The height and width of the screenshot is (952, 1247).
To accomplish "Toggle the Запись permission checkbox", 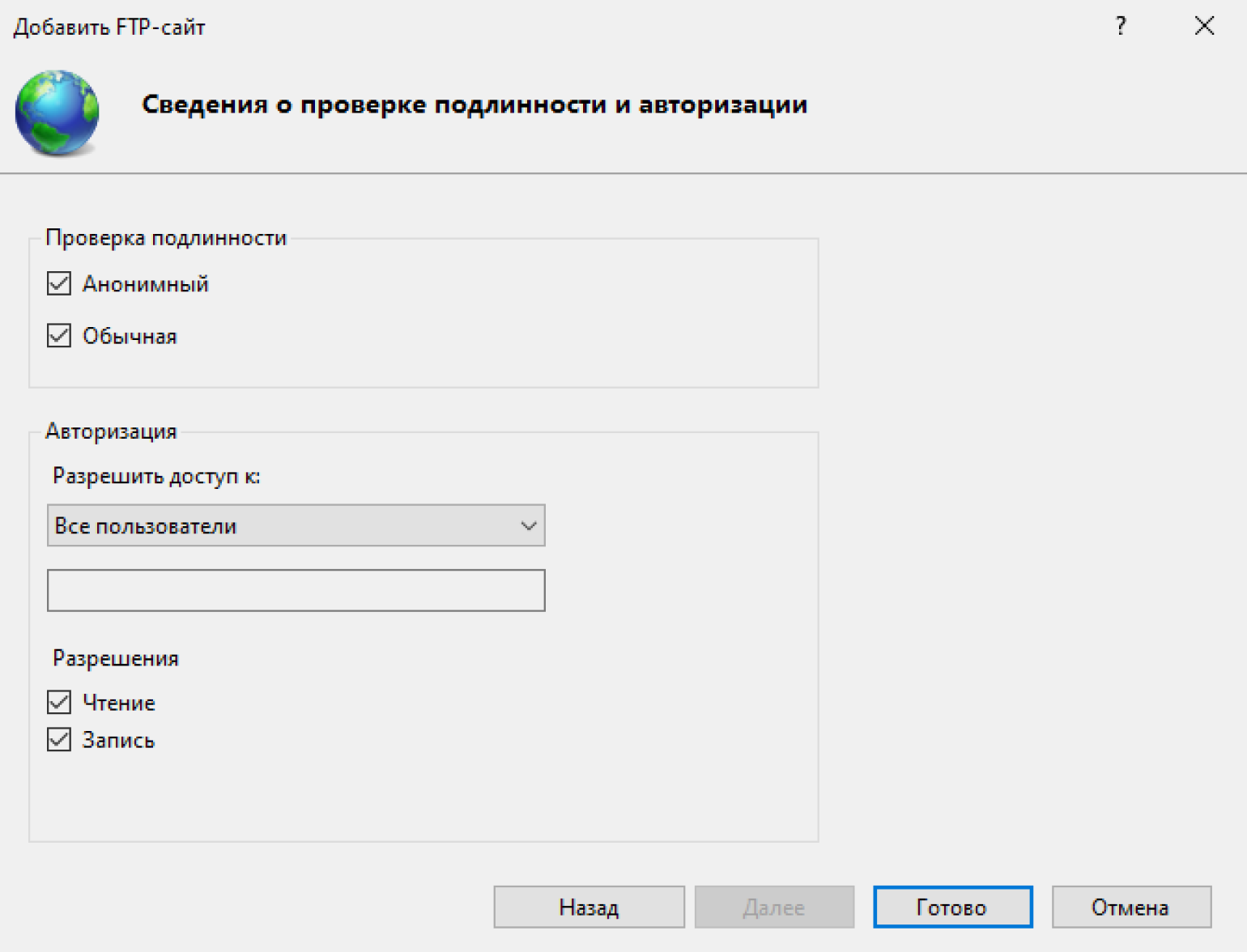I will 59,740.
